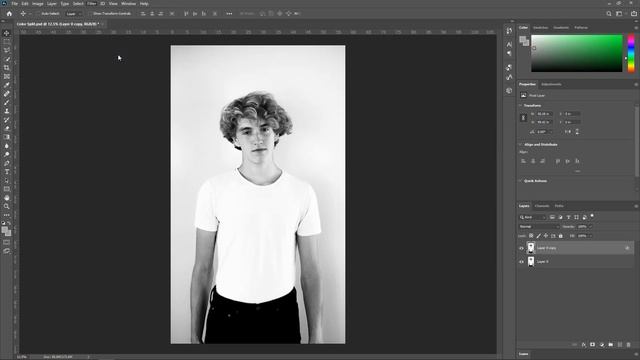Open the Normal blend mode dropdown
This screenshot has height=360, width=640.
[x=539, y=227]
